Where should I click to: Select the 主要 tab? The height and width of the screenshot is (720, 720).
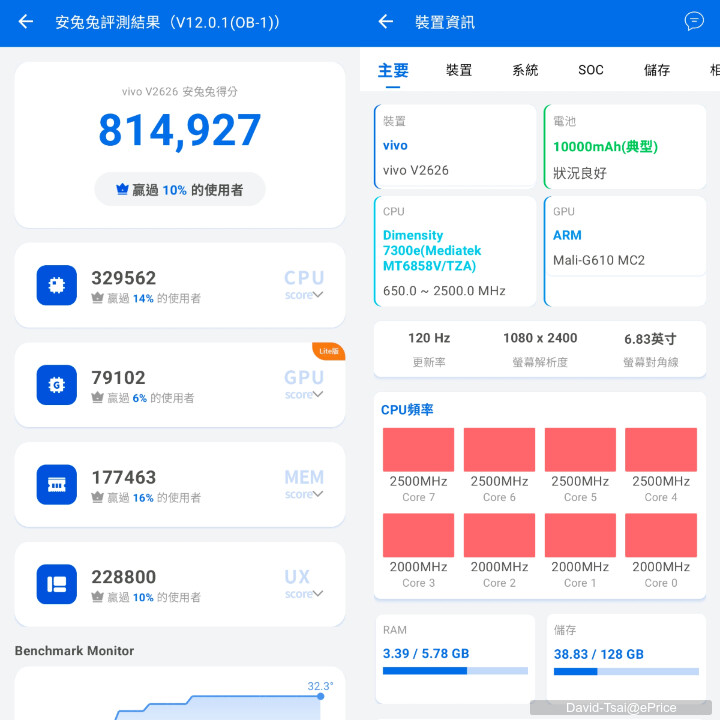coord(393,70)
